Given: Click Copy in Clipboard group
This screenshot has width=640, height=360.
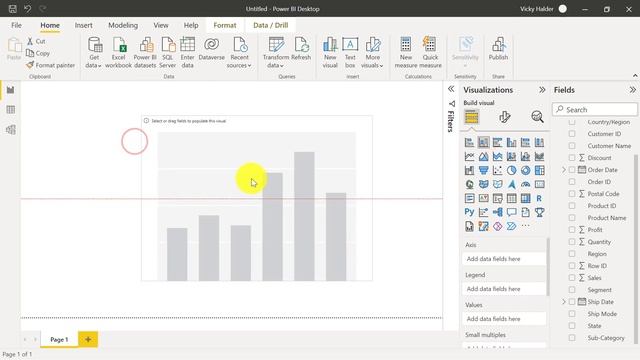Looking at the screenshot, I should pyautogui.click(x=38, y=53).
